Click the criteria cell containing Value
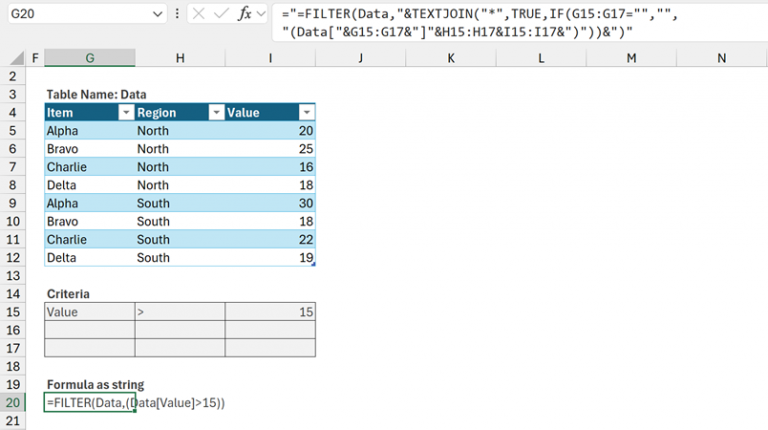Screen dimensions: 768x430 coord(89,312)
